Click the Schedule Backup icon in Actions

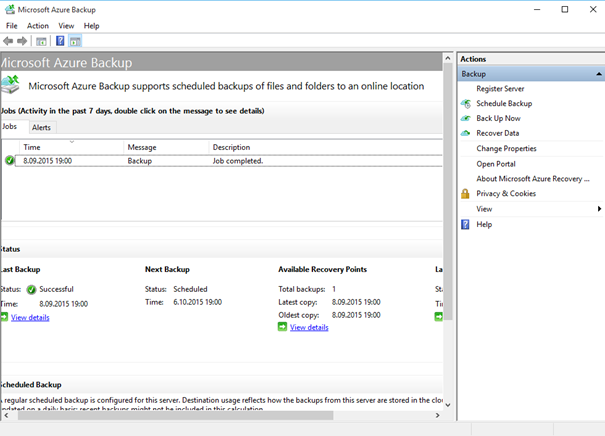[466, 104]
